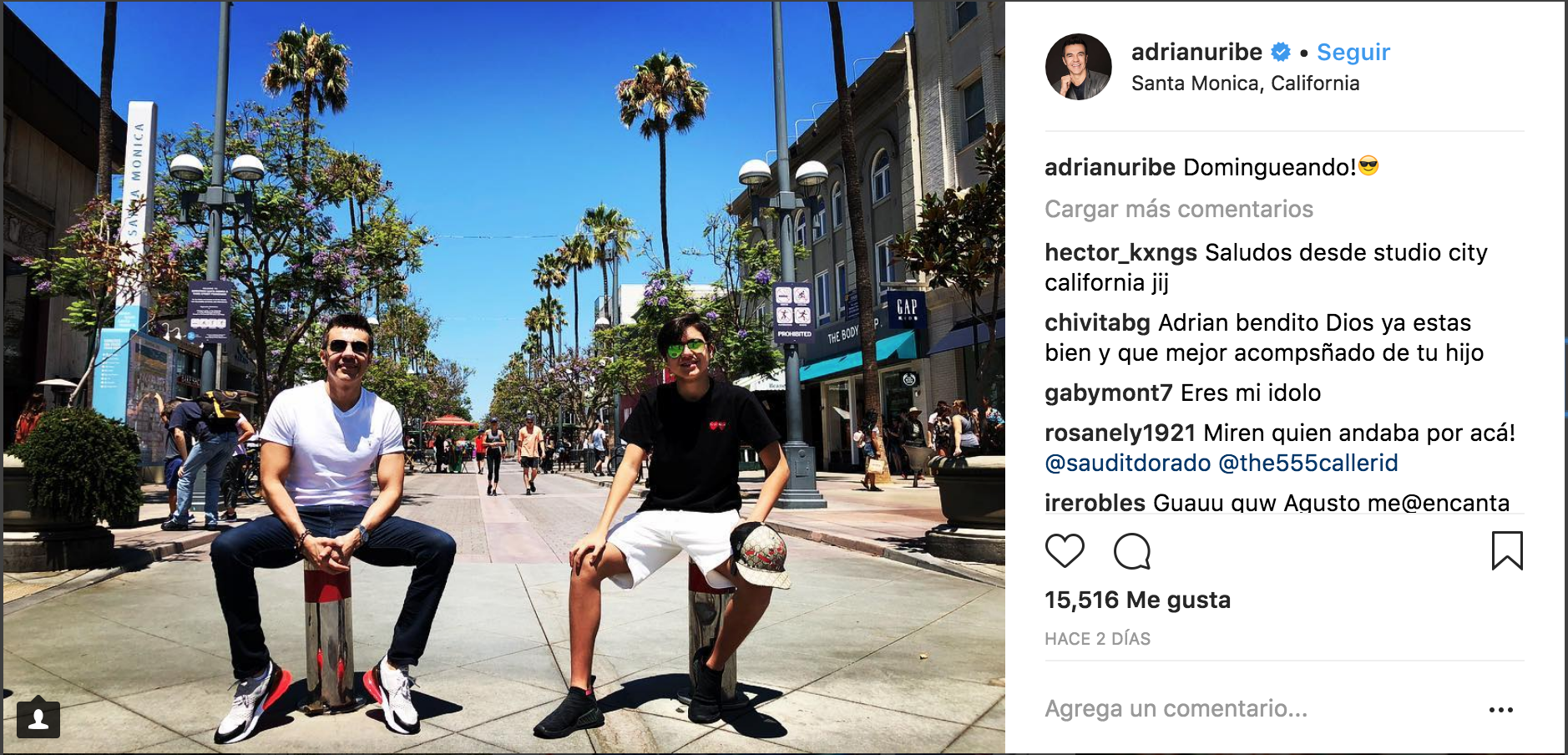The image size is (1568, 755).
Task: Show tagged people icon on the photo
Action: (38, 718)
